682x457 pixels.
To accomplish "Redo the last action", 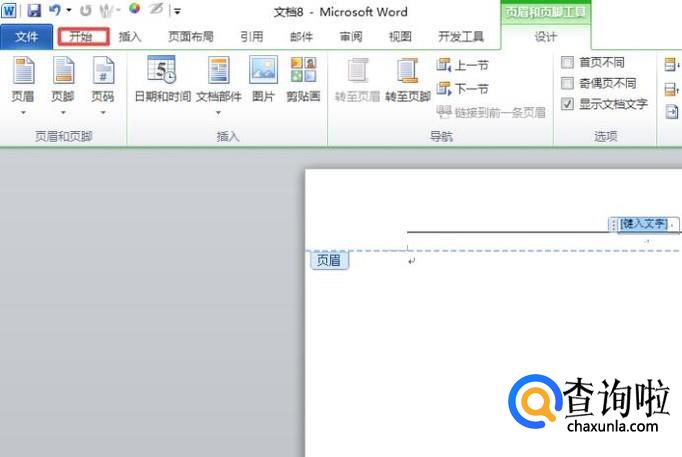I will (x=86, y=10).
